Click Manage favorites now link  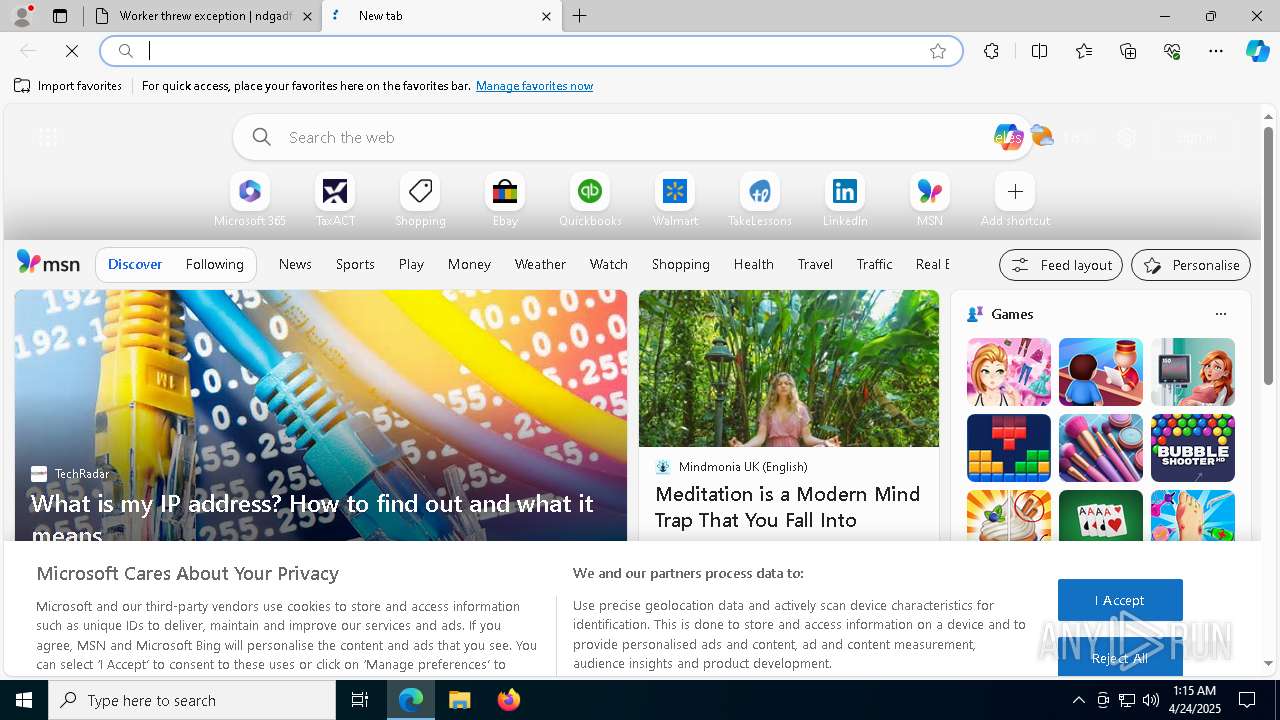click(534, 86)
